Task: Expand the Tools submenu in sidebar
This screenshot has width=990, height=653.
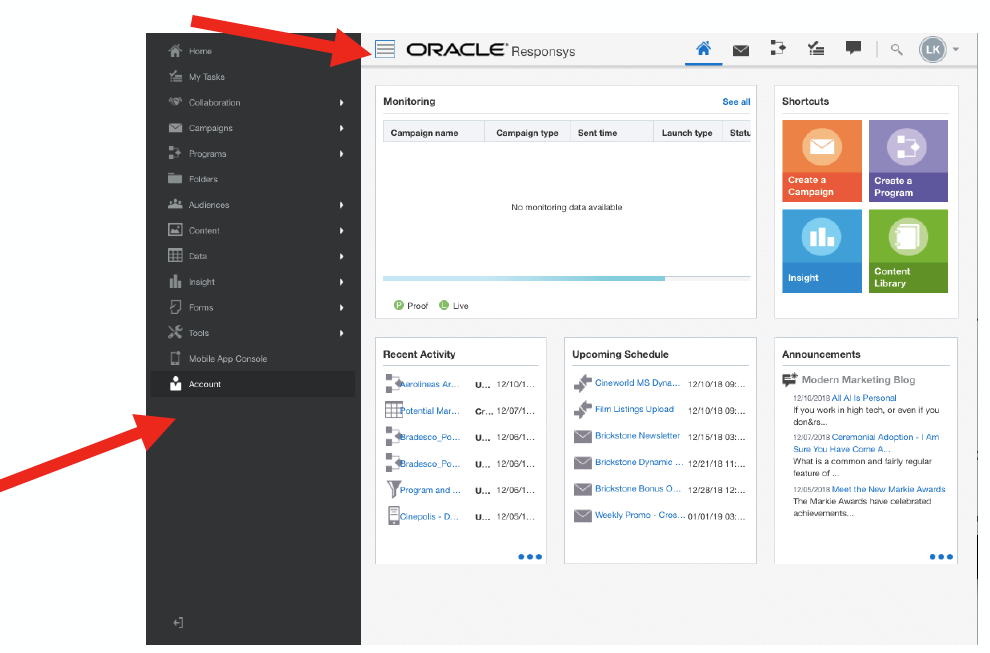Action: 341,333
